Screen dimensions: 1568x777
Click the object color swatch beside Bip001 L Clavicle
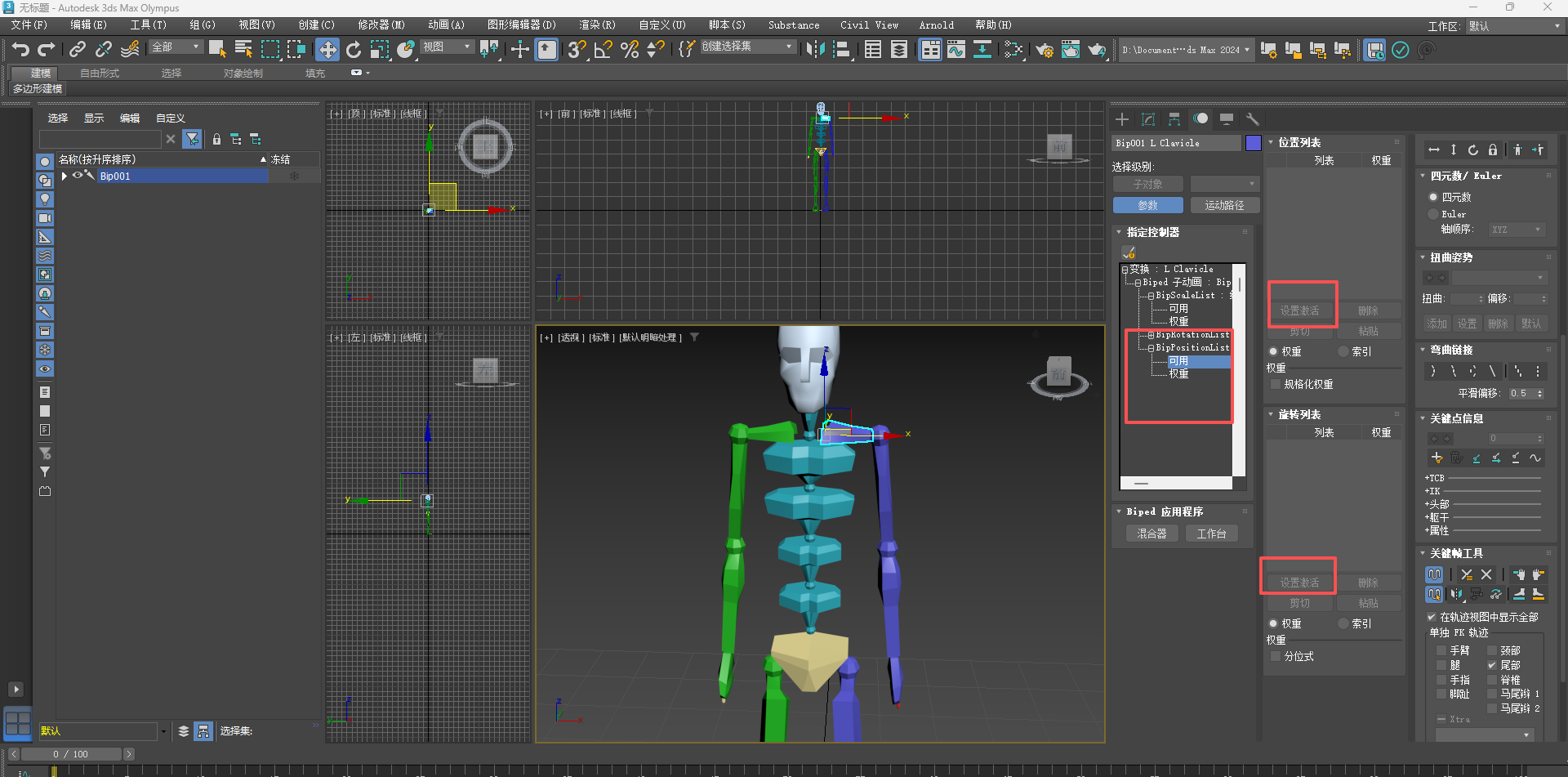click(x=1254, y=143)
